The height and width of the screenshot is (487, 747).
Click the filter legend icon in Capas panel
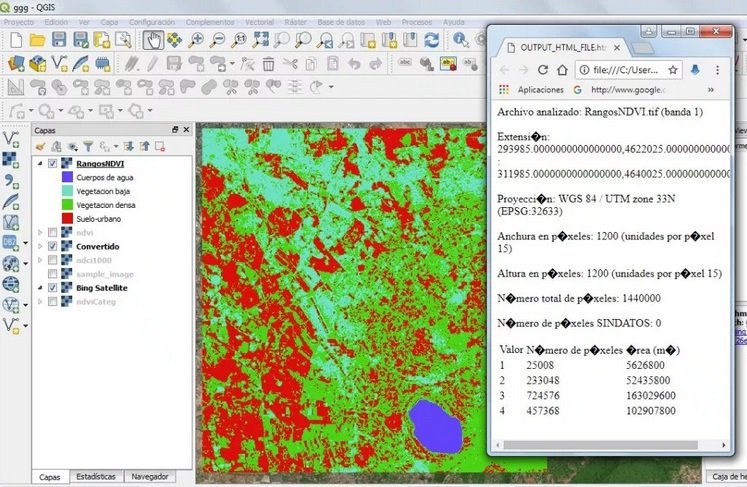(x=88, y=146)
